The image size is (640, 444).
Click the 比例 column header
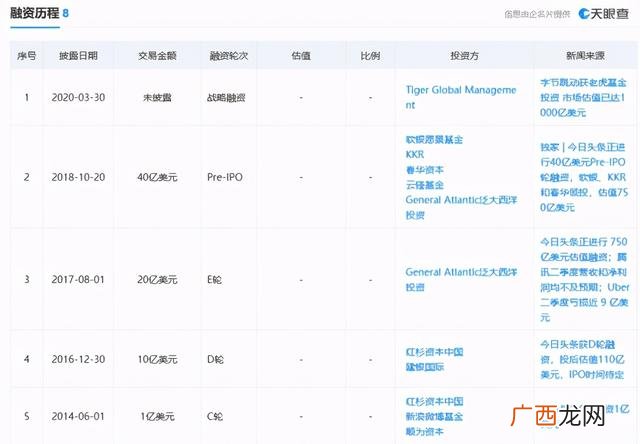click(370, 56)
